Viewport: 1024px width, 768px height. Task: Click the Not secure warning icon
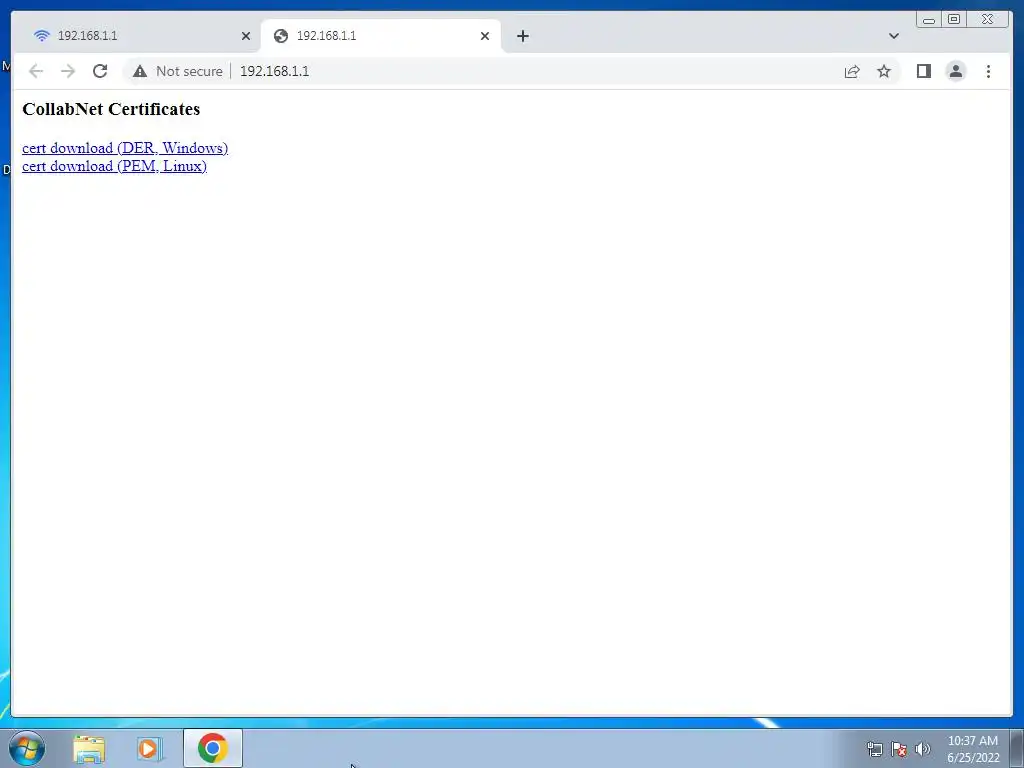point(140,71)
